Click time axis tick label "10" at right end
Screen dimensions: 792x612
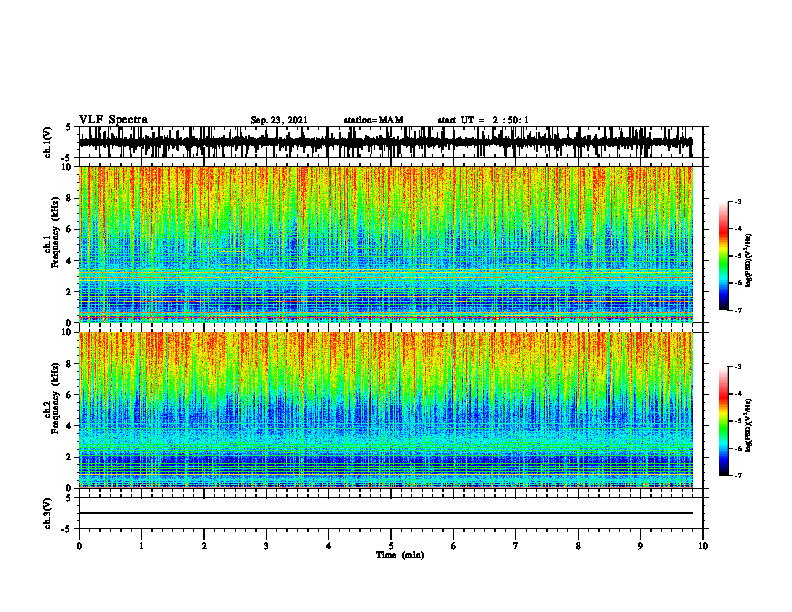pos(703,546)
